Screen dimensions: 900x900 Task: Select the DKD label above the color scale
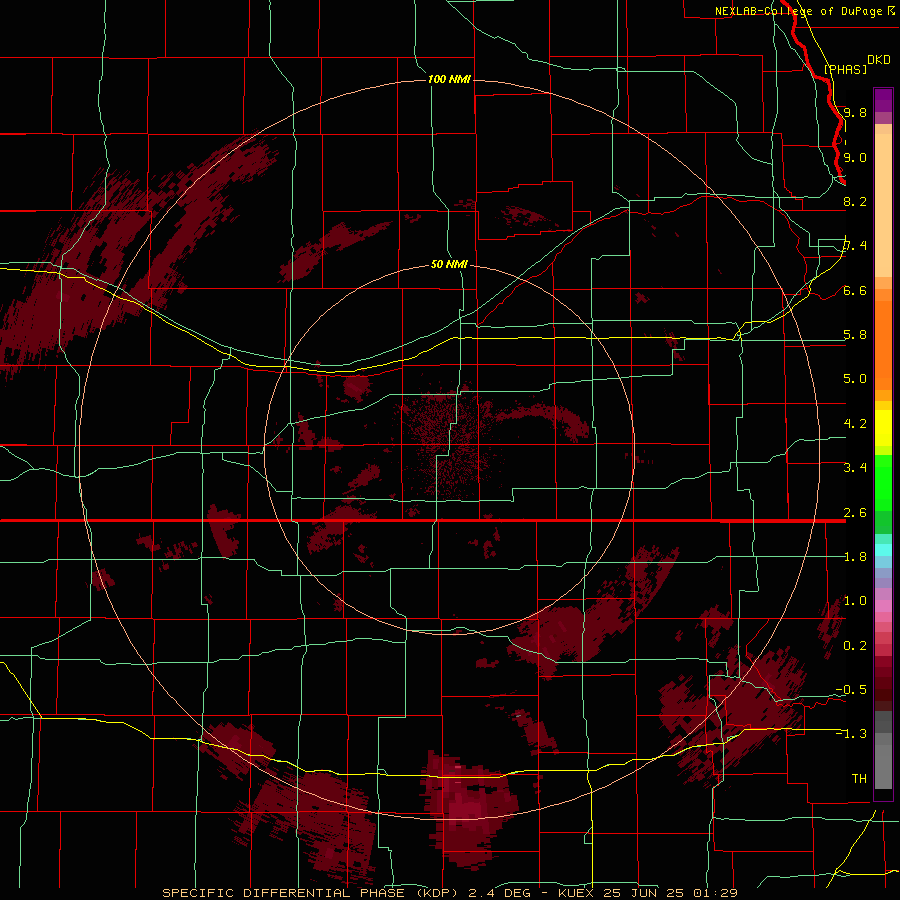pyautogui.click(x=879, y=59)
